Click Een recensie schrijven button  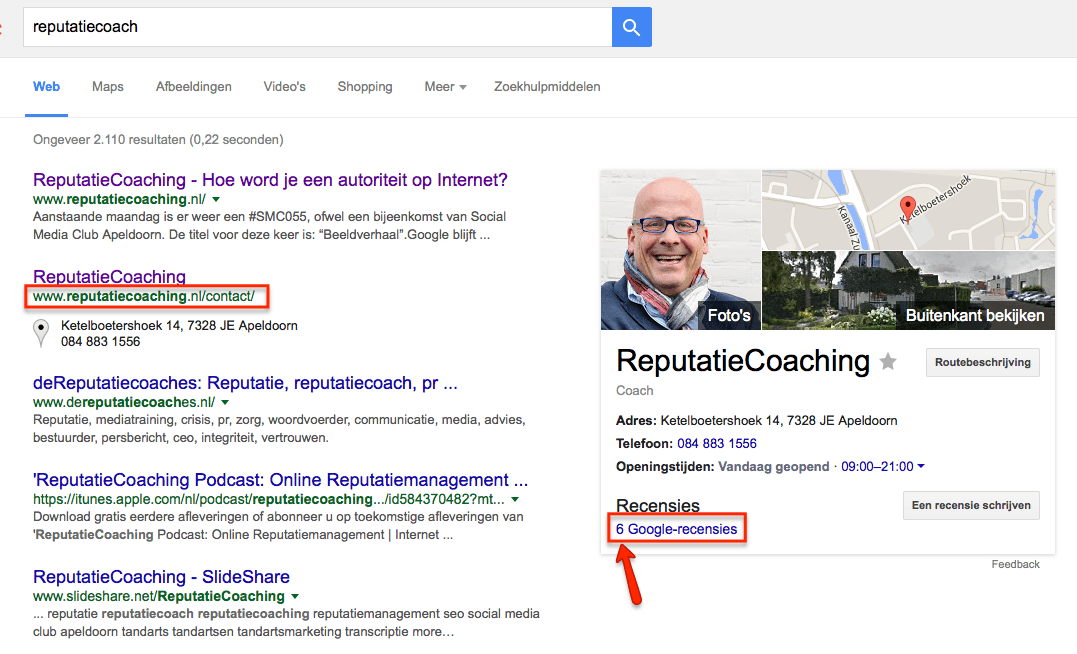970,505
